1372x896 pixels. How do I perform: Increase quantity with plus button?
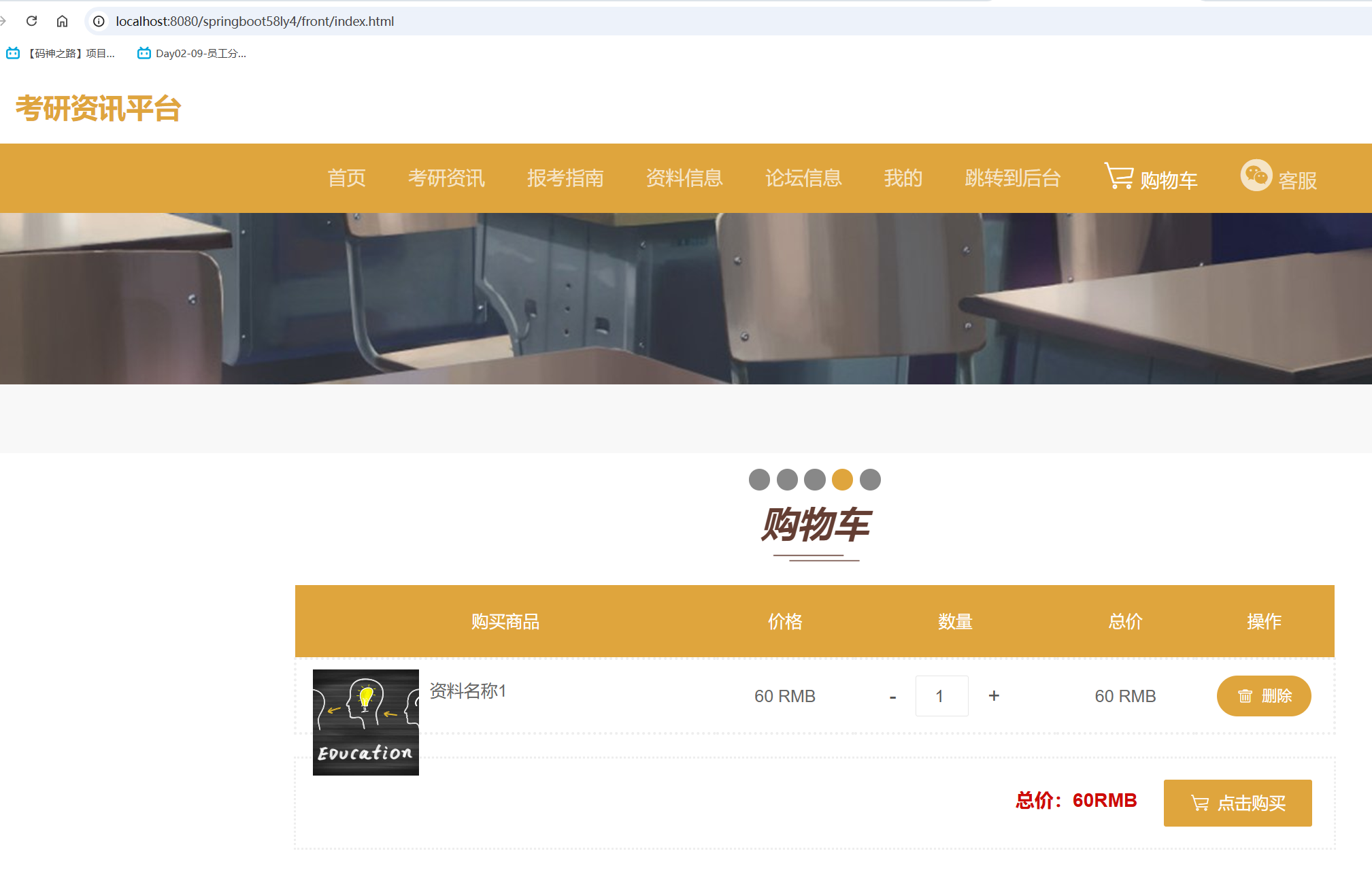[994, 695]
